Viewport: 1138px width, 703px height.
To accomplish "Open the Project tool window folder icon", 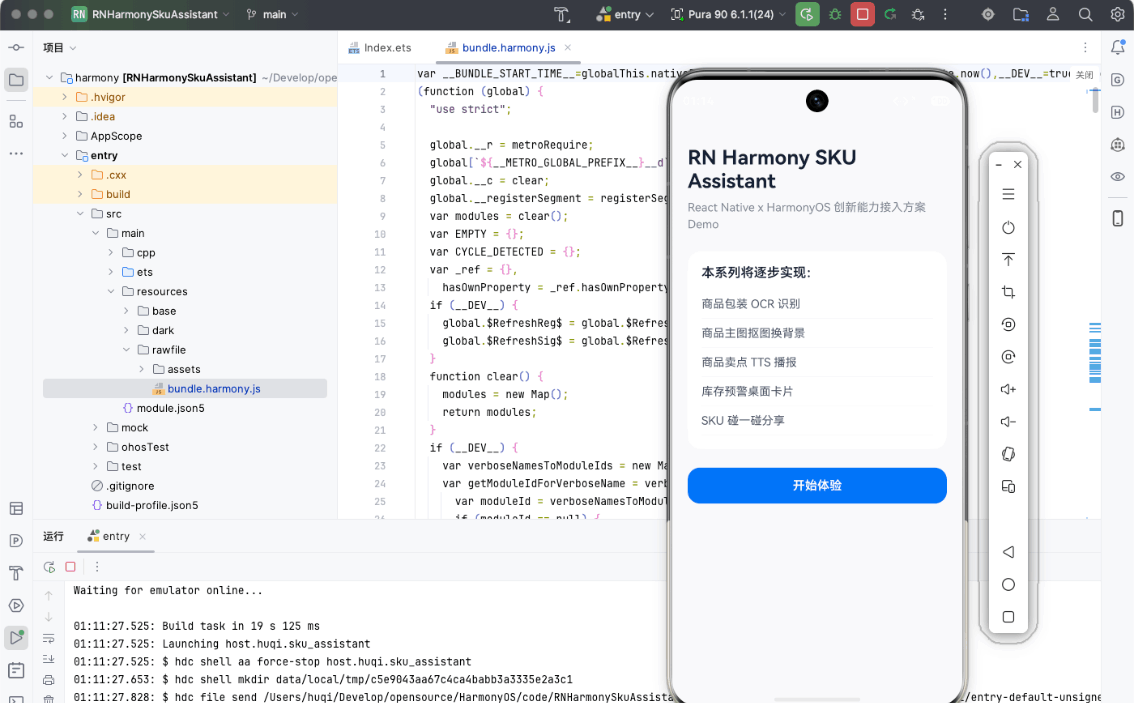I will click(x=16, y=80).
